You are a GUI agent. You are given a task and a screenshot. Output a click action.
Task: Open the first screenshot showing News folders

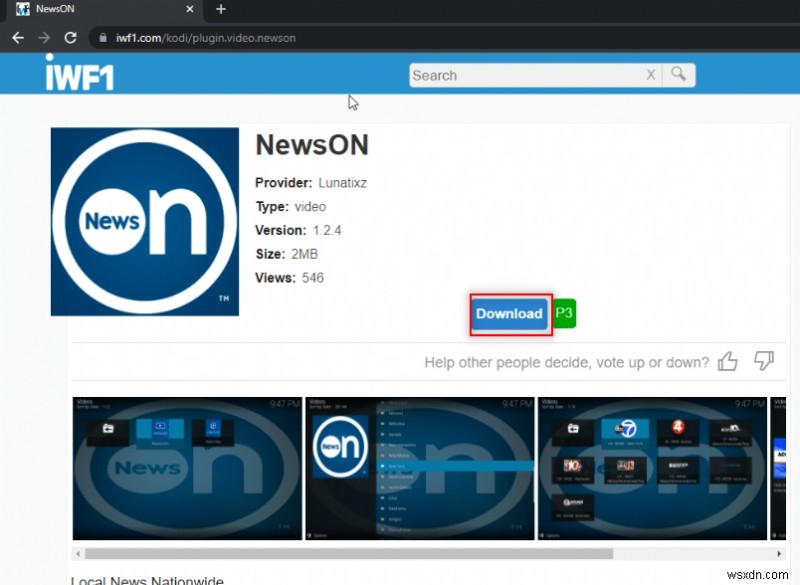[187, 468]
